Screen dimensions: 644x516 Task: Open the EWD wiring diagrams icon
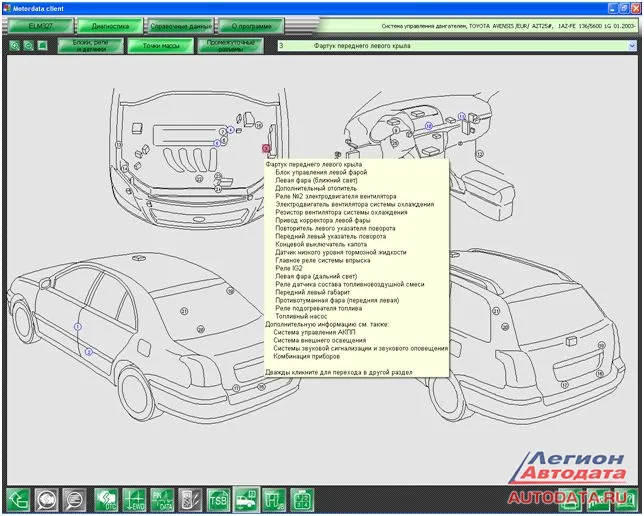coord(134,500)
